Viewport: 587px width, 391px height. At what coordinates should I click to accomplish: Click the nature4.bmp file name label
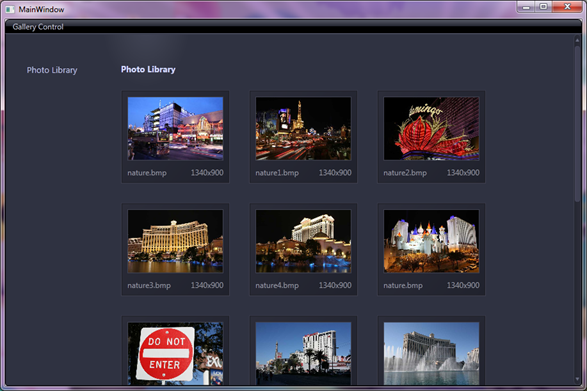coord(277,285)
